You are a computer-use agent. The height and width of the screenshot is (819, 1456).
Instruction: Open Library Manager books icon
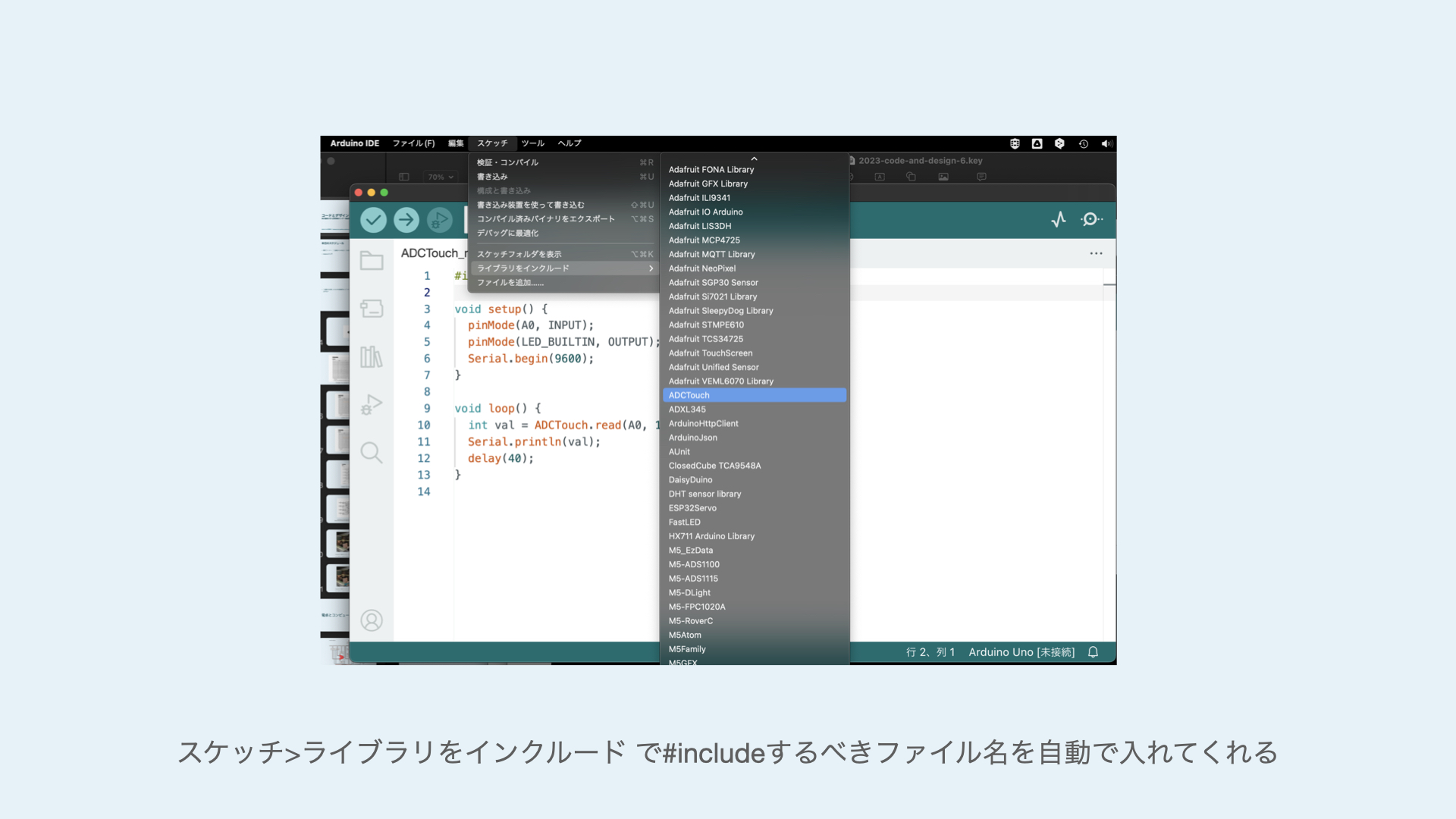click(x=372, y=356)
